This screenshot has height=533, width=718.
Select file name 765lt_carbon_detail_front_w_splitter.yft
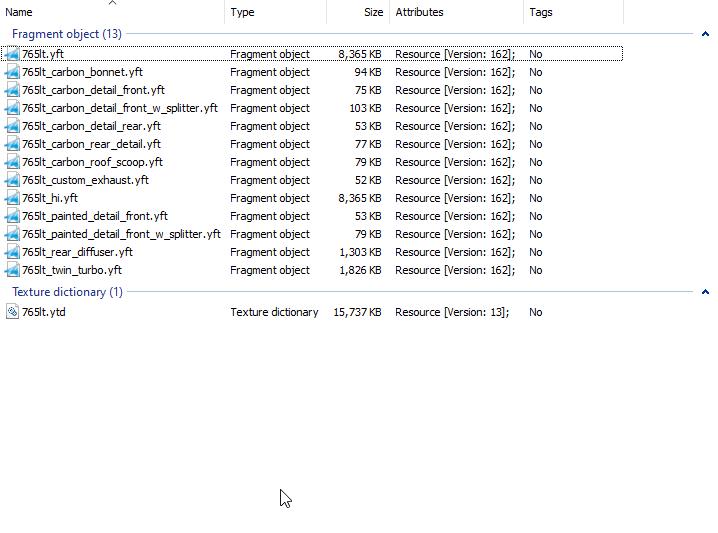point(120,108)
